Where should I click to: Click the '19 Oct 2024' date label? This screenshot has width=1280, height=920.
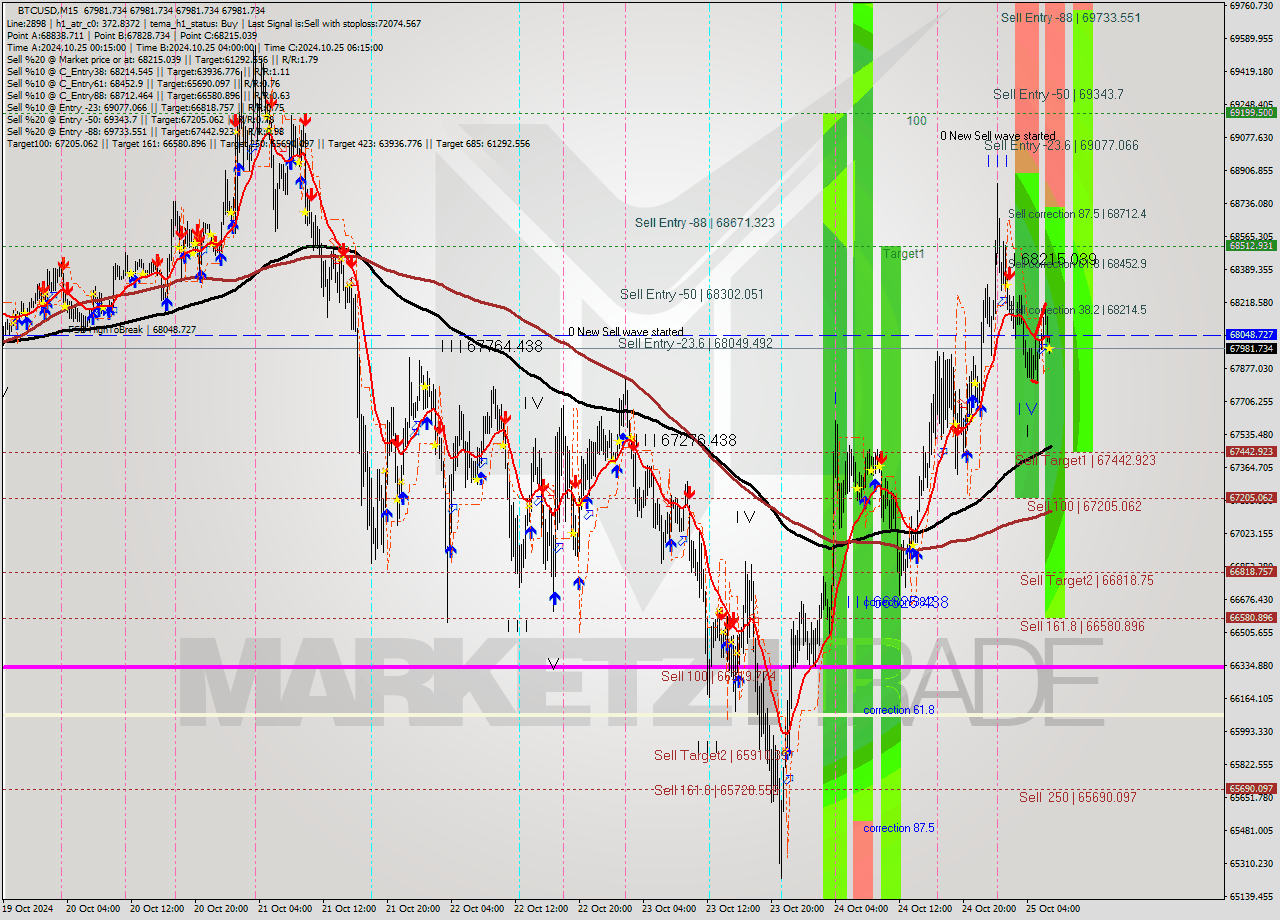coord(29,909)
